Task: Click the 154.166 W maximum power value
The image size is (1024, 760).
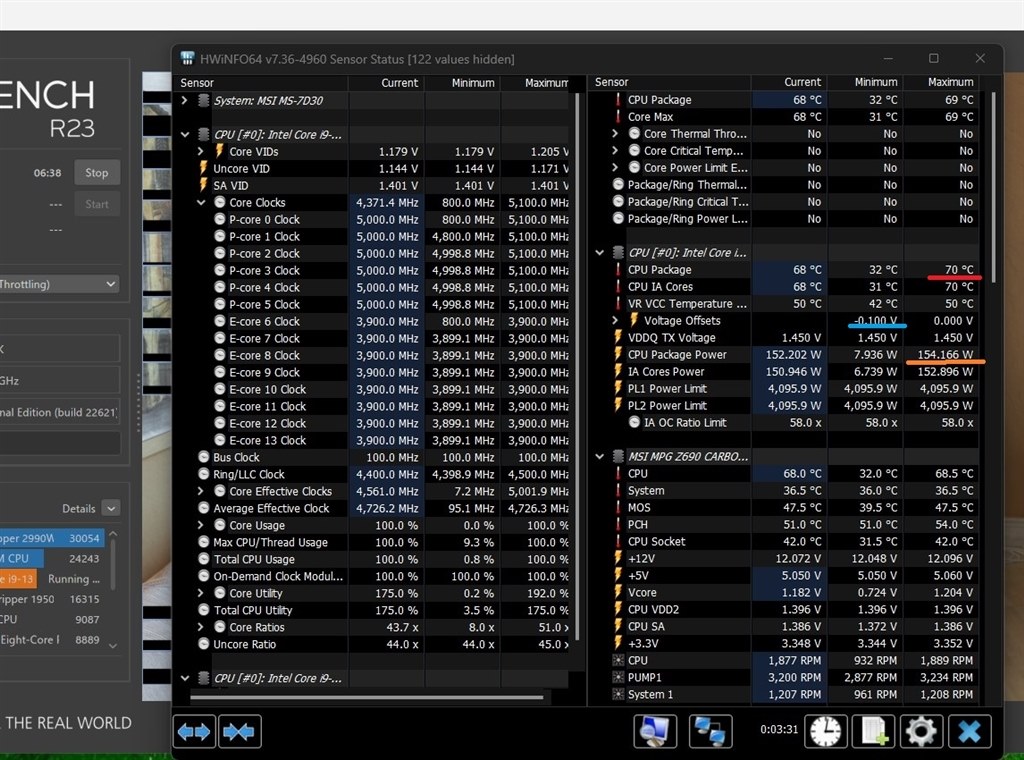Action: tap(945, 355)
